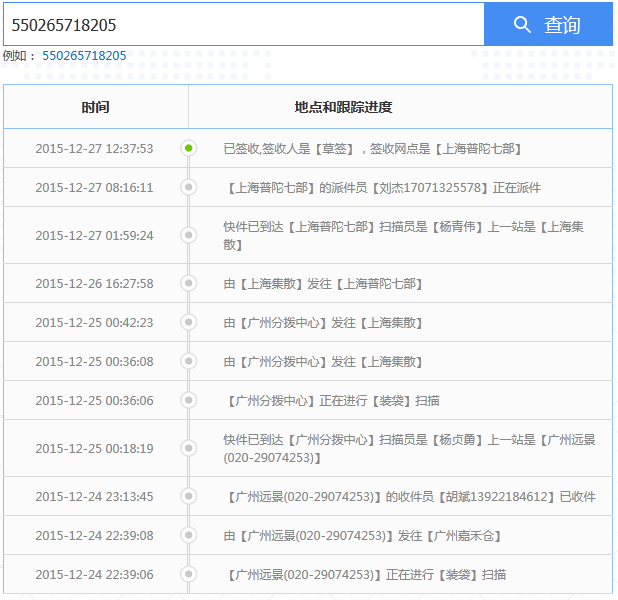Click the 查询 search button
This screenshot has width=618, height=600.
point(548,24)
